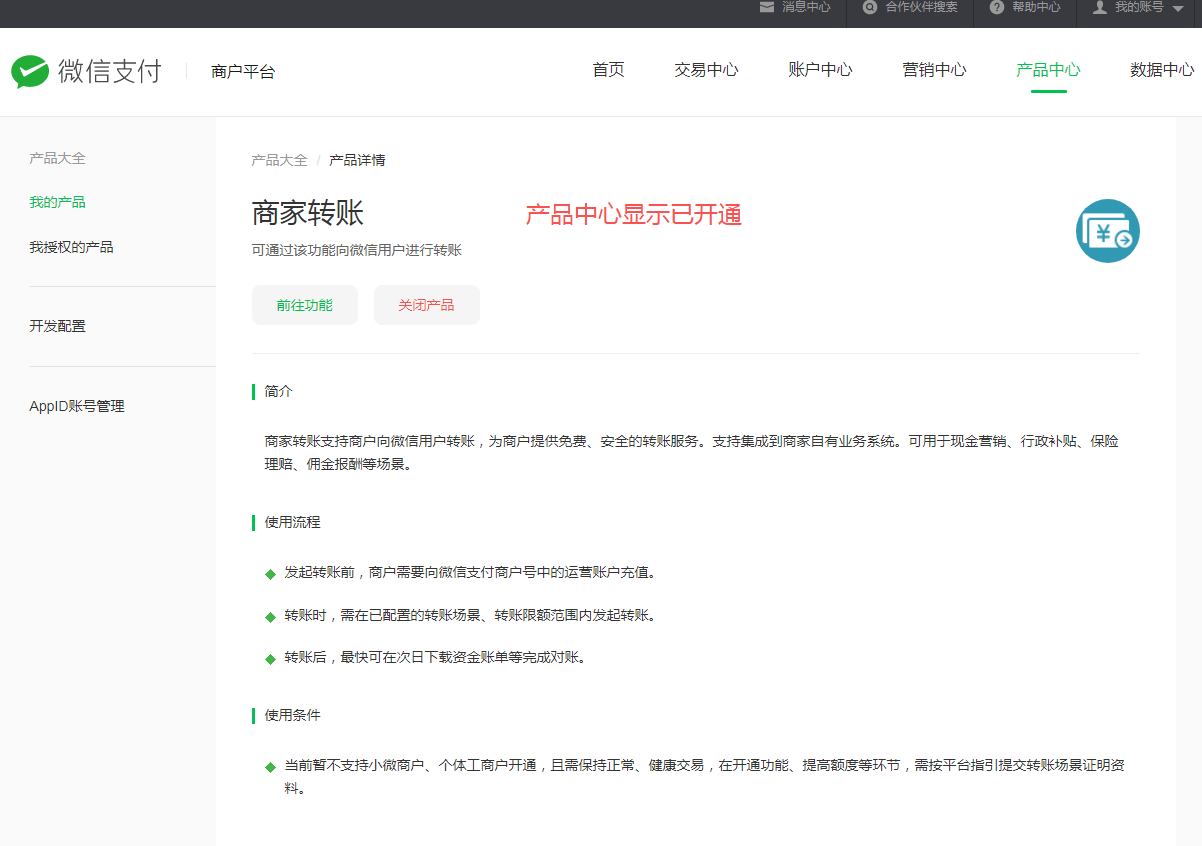Switch to the 交易中心 tab
The width and height of the screenshot is (1202, 846).
click(706, 70)
